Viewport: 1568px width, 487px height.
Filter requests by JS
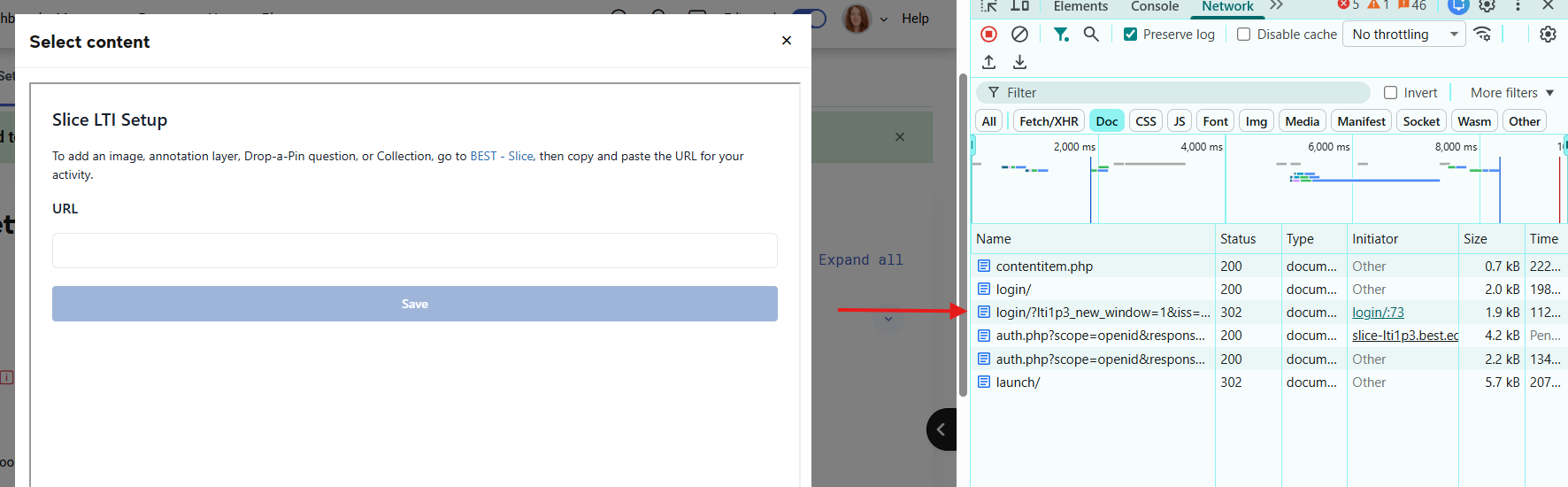tap(1180, 121)
